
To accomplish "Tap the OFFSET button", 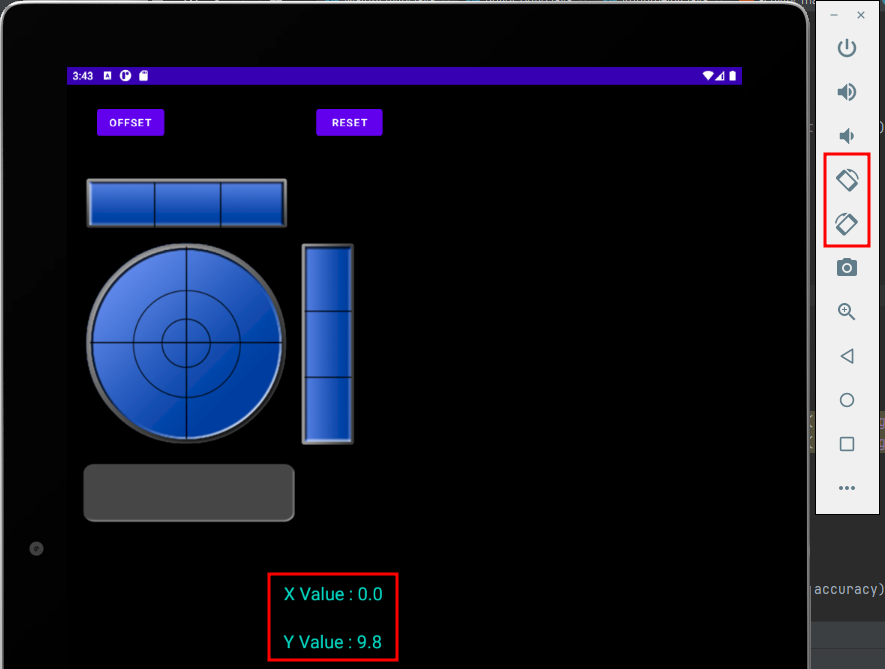I will (x=130, y=123).
